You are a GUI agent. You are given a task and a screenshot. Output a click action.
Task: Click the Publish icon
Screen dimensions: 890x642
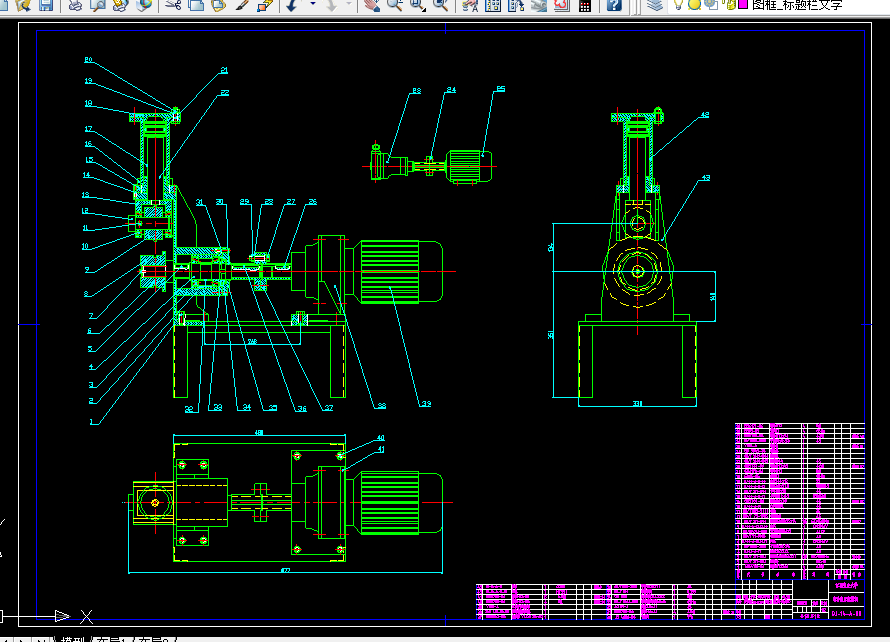(120, 5)
